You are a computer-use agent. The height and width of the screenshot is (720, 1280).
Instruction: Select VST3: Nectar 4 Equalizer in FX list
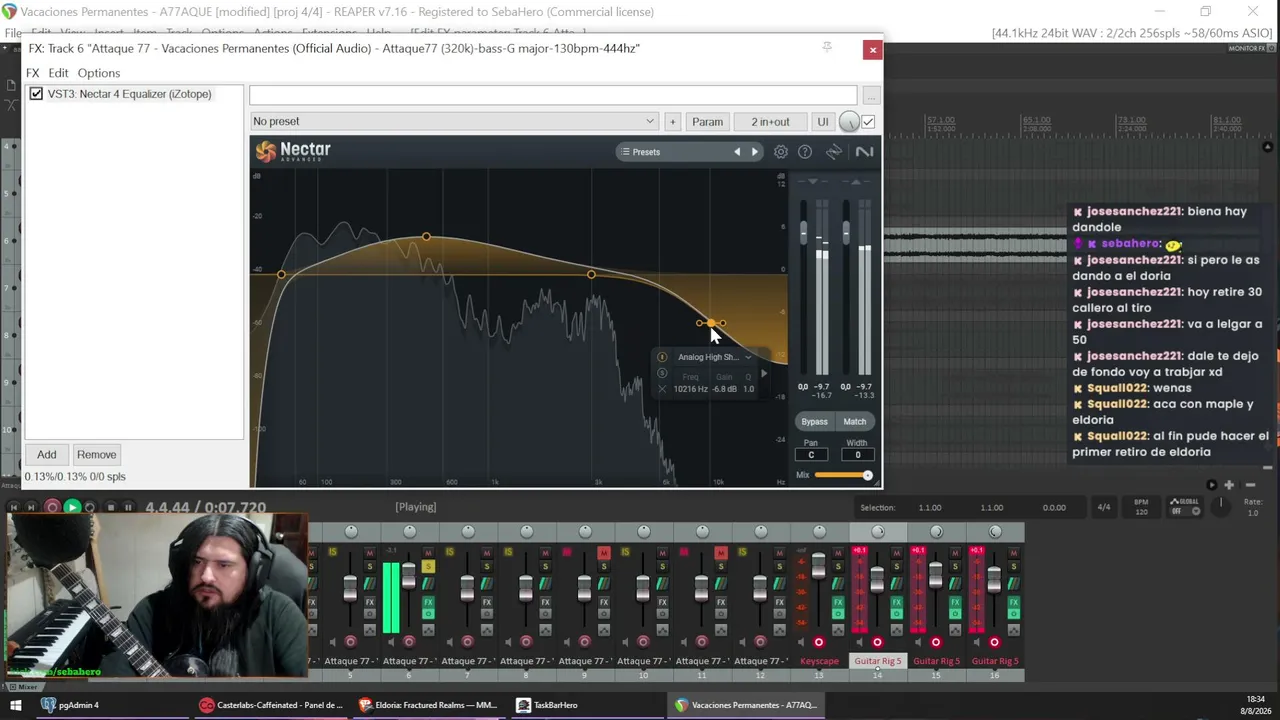coord(129,94)
